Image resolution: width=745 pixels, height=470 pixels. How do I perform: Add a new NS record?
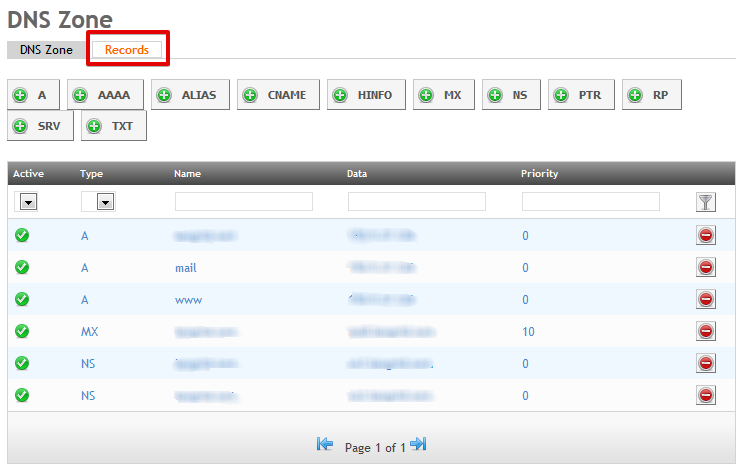(x=511, y=95)
